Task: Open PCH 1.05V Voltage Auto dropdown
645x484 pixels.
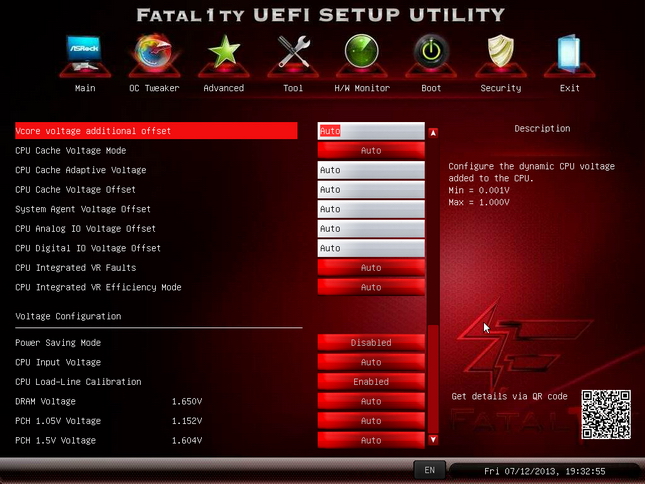Action: [x=371, y=421]
